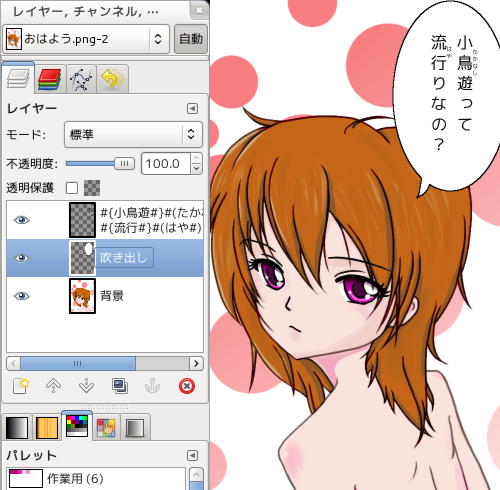The image size is (500, 490).
Task: Open the Patterns tab
Action: tap(47, 427)
